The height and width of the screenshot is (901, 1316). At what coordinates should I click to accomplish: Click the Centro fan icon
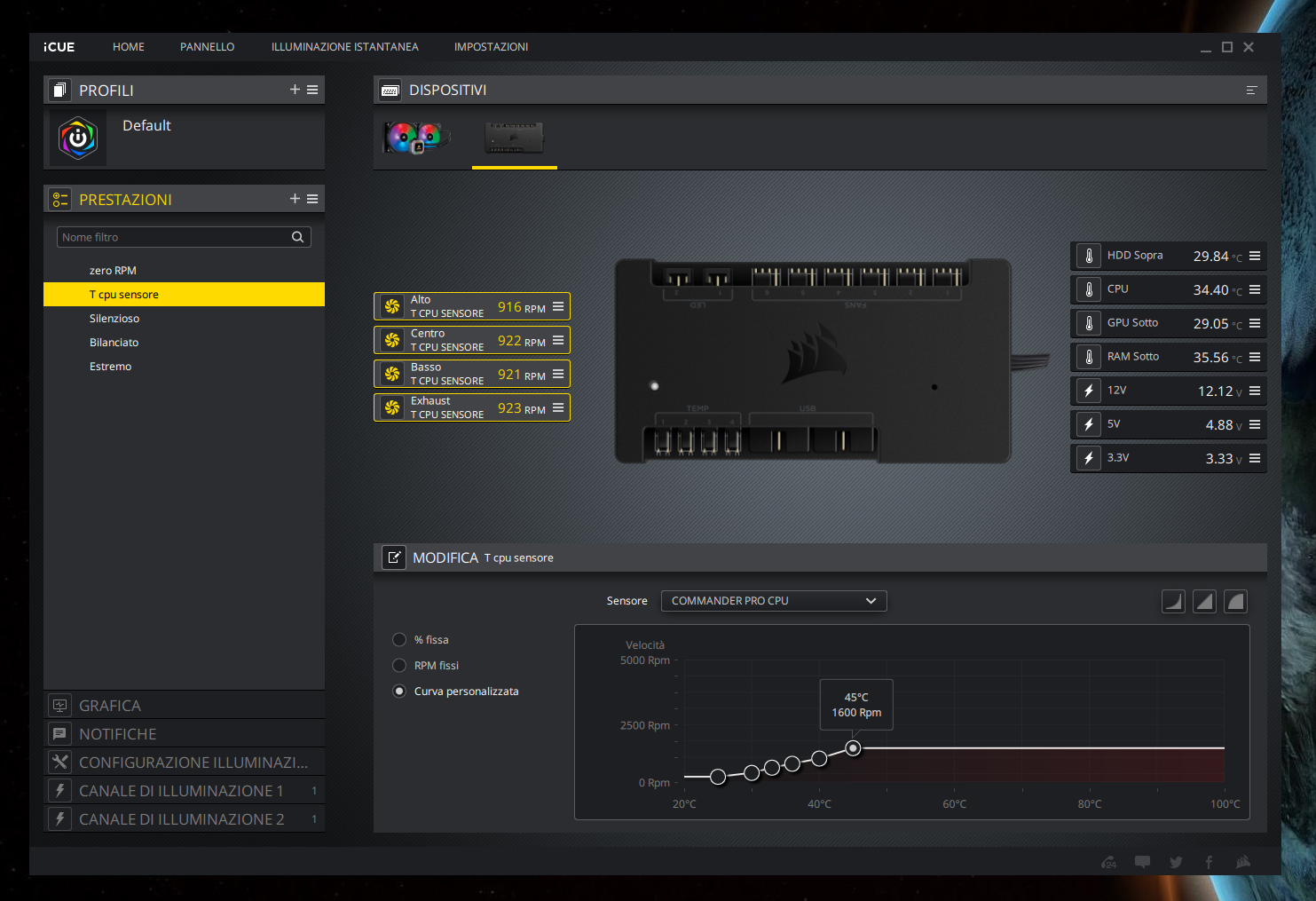click(x=392, y=340)
